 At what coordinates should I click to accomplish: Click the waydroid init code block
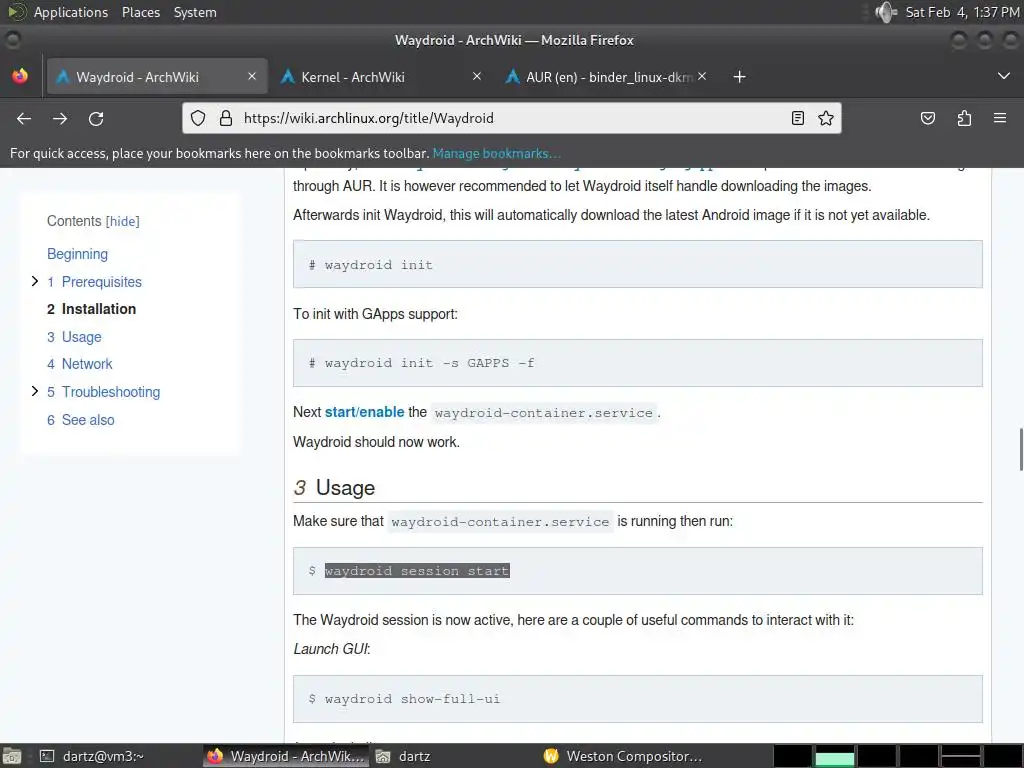[x=637, y=264]
